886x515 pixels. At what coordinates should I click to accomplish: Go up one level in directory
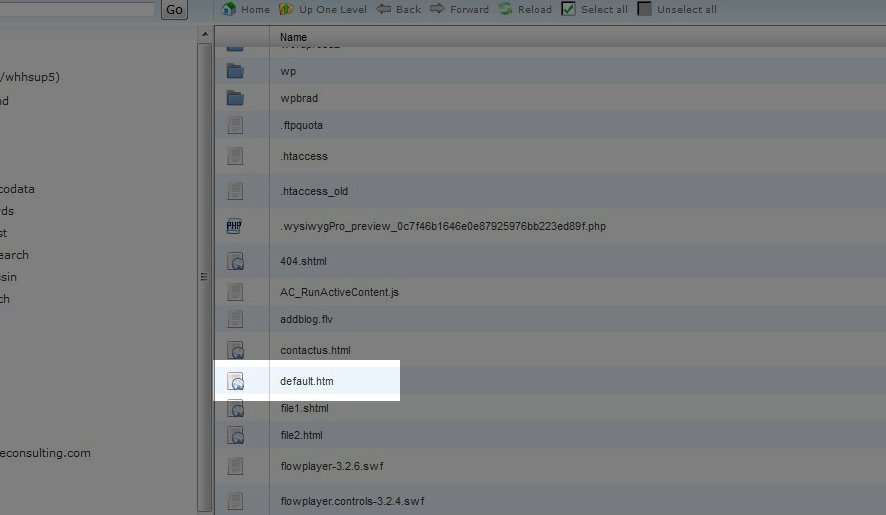click(287, 9)
